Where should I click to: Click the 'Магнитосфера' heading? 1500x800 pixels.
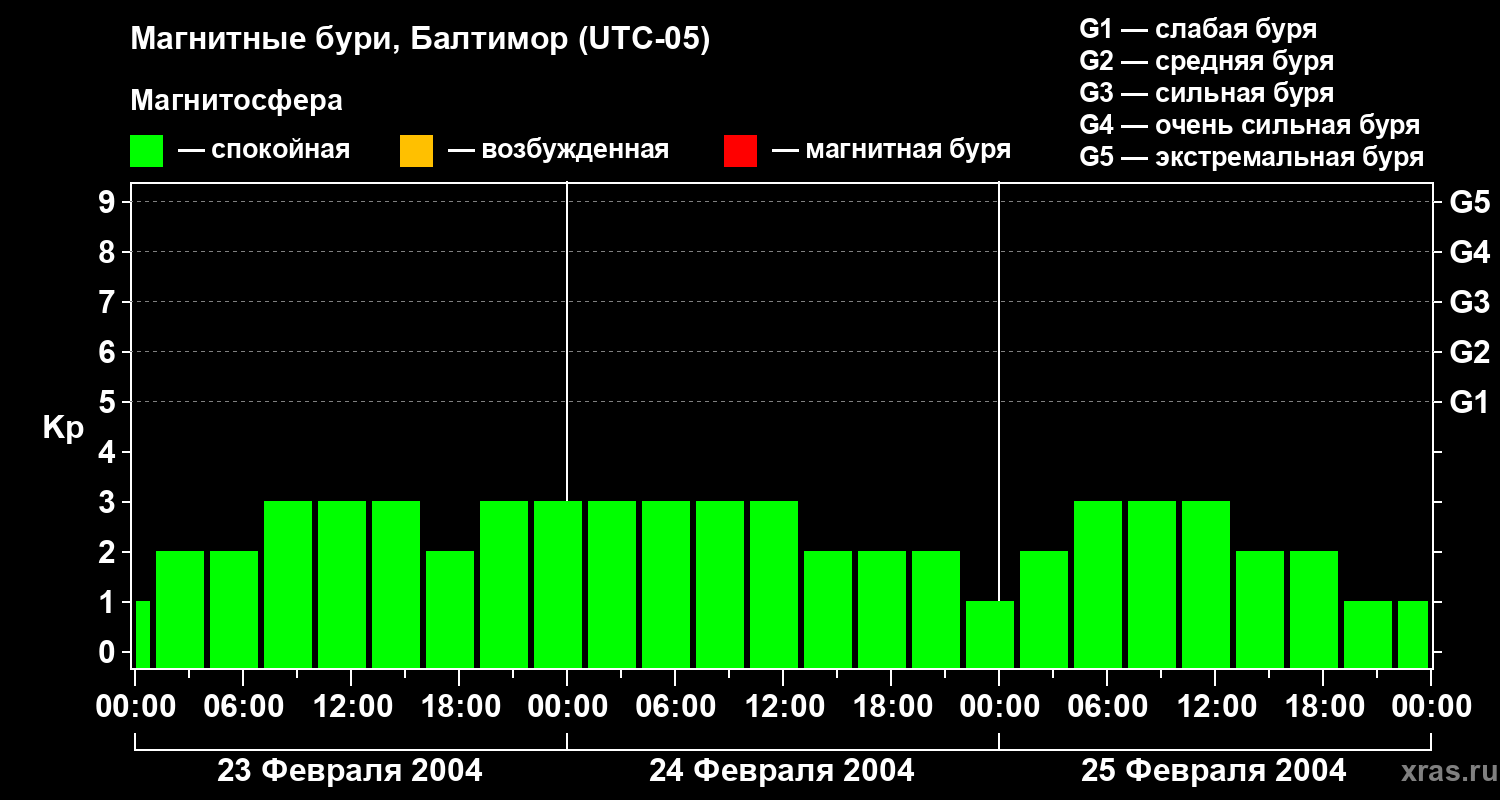pyautogui.click(x=236, y=101)
